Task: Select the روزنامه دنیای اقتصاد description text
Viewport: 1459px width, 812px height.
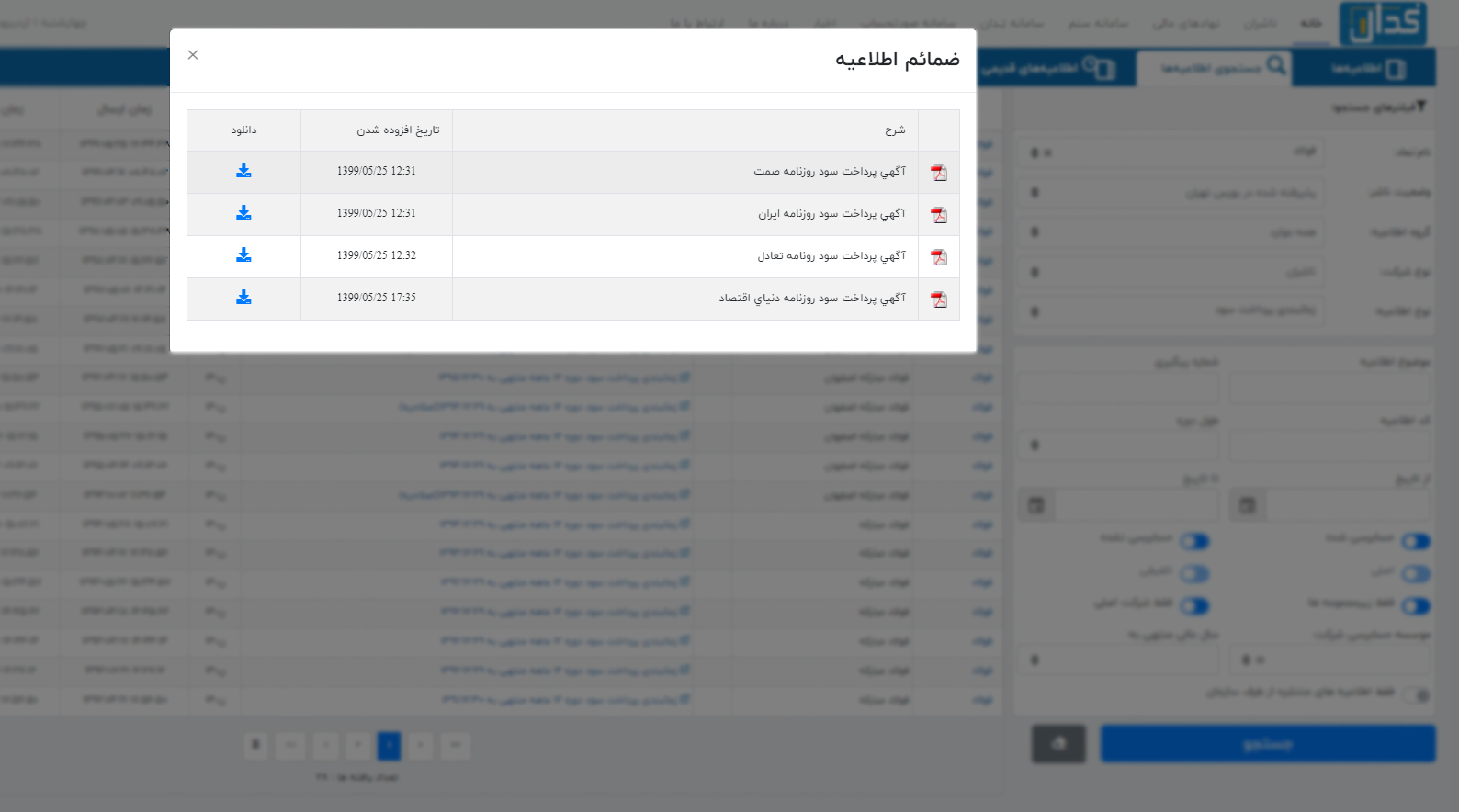Action: pos(811,299)
